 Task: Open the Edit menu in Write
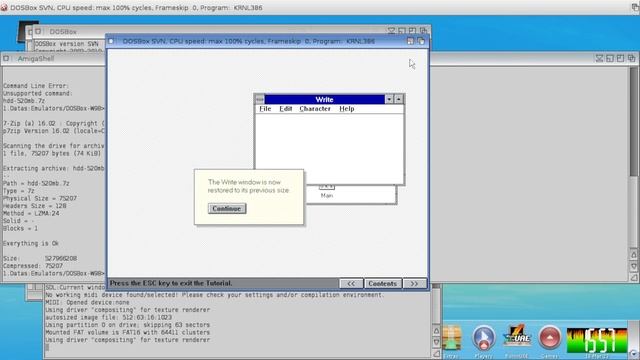(x=286, y=109)
